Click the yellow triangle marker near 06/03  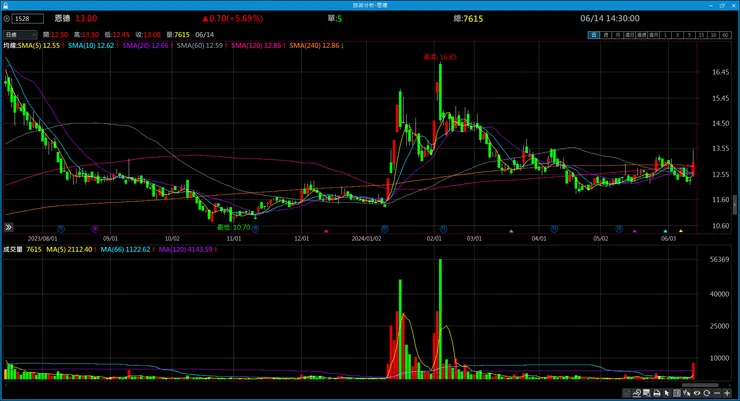[x=681, y=231]
